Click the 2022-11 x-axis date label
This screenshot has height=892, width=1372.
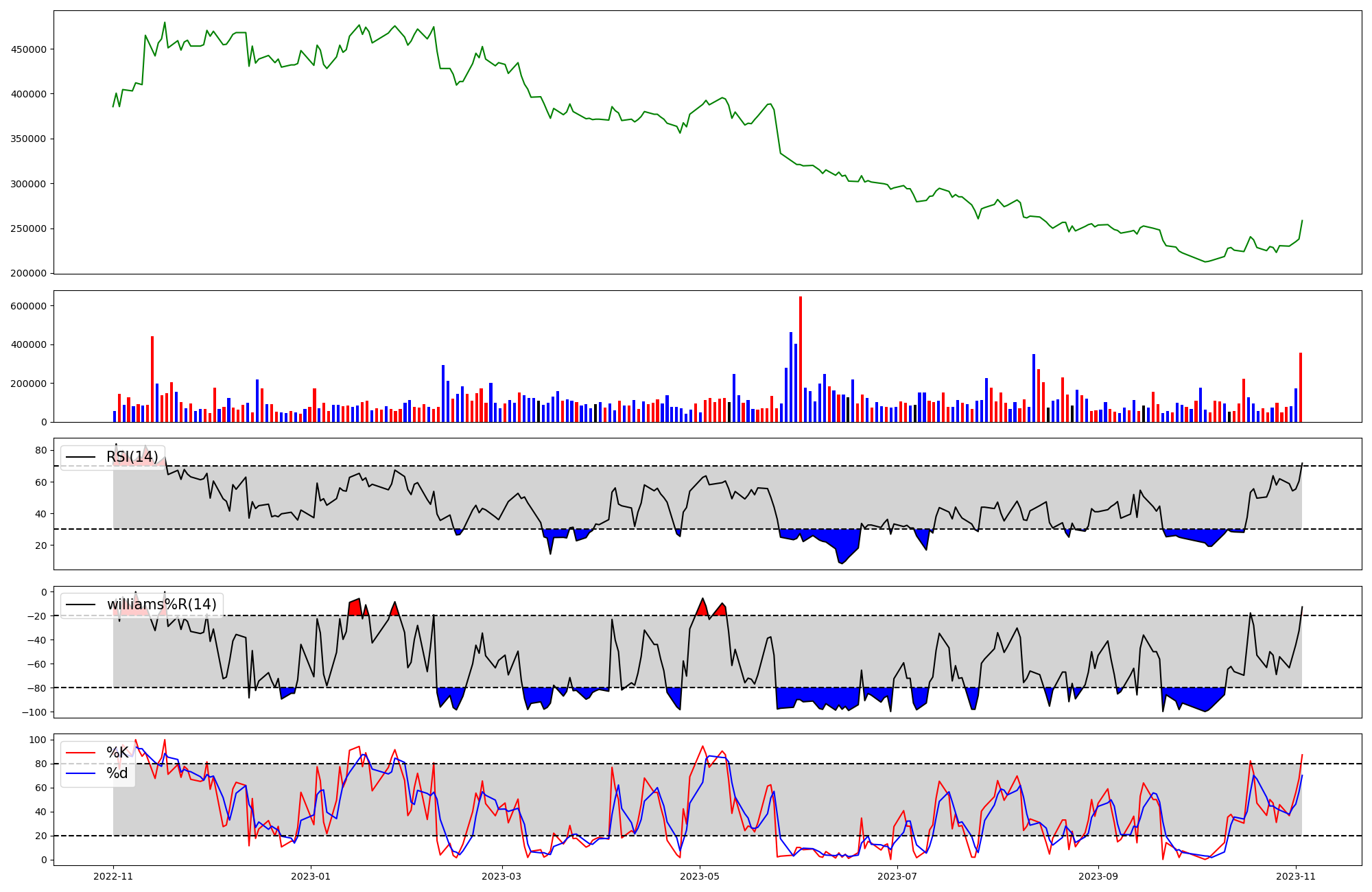pyautogui.click(x=113, y=876)
